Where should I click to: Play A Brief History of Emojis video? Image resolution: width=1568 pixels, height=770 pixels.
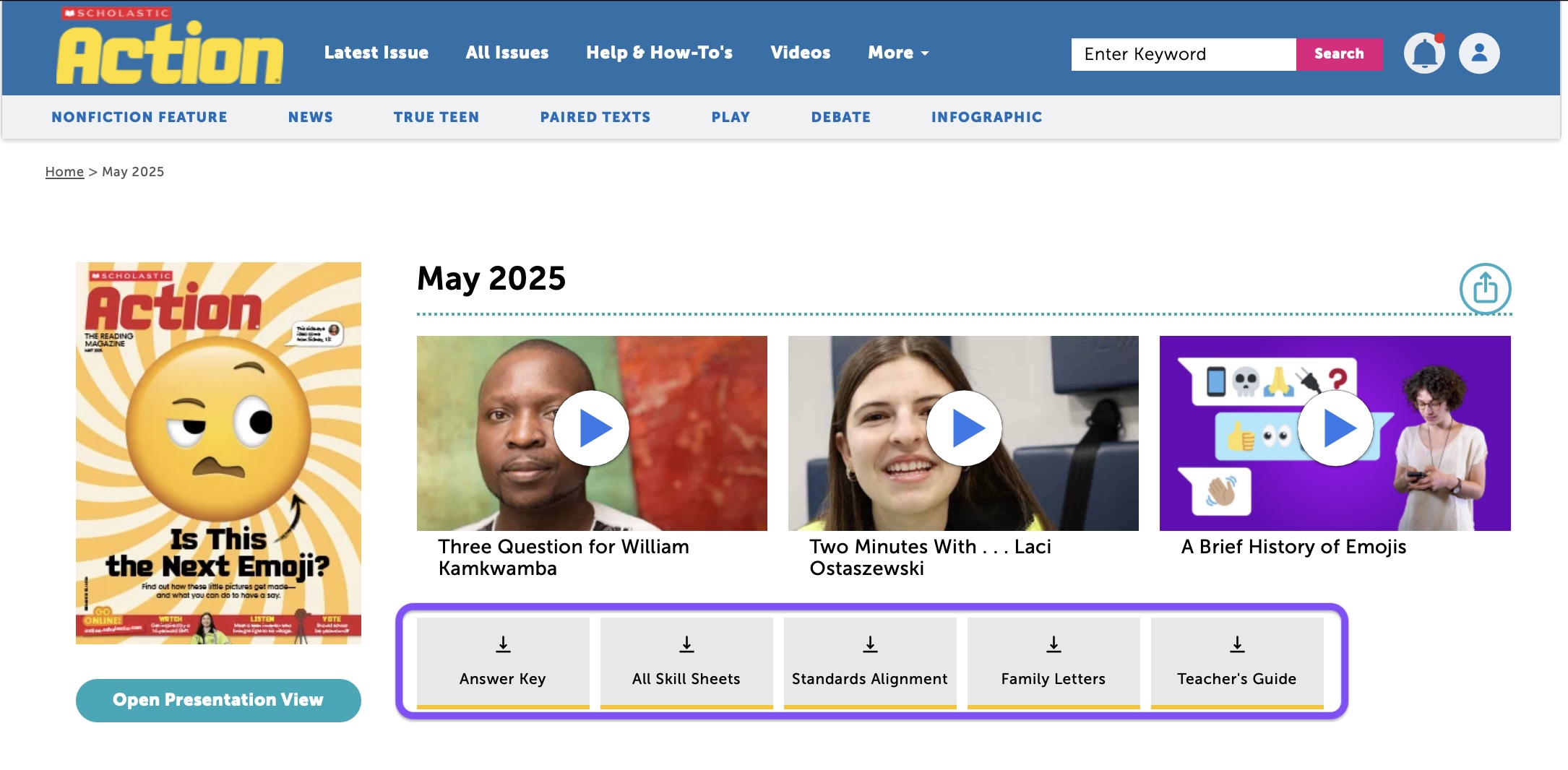pos(1335,429)
